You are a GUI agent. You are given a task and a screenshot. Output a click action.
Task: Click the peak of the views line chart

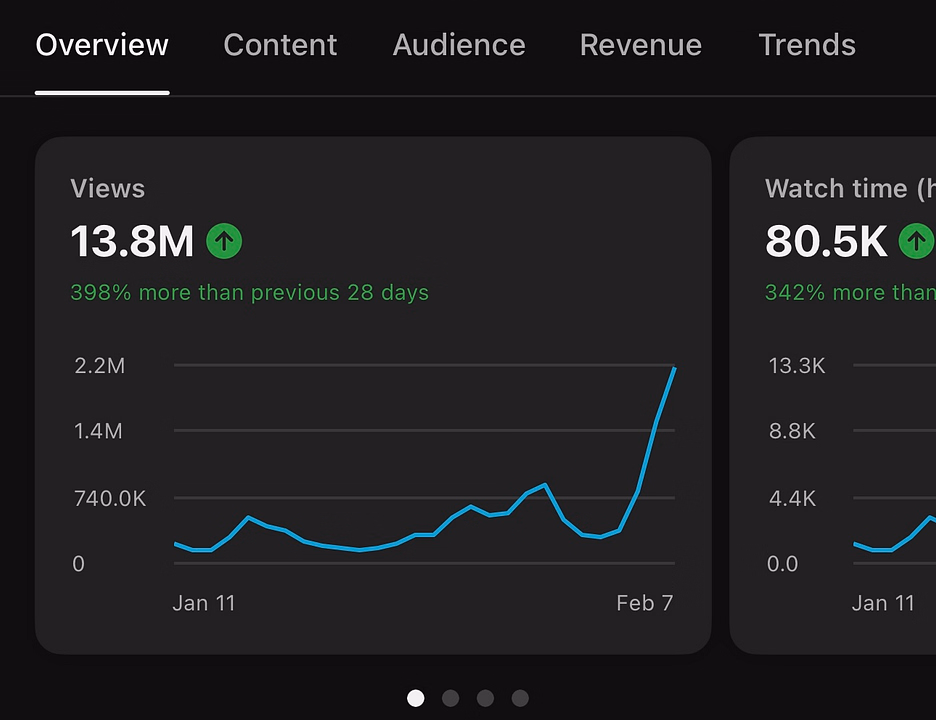pos(675,368)
